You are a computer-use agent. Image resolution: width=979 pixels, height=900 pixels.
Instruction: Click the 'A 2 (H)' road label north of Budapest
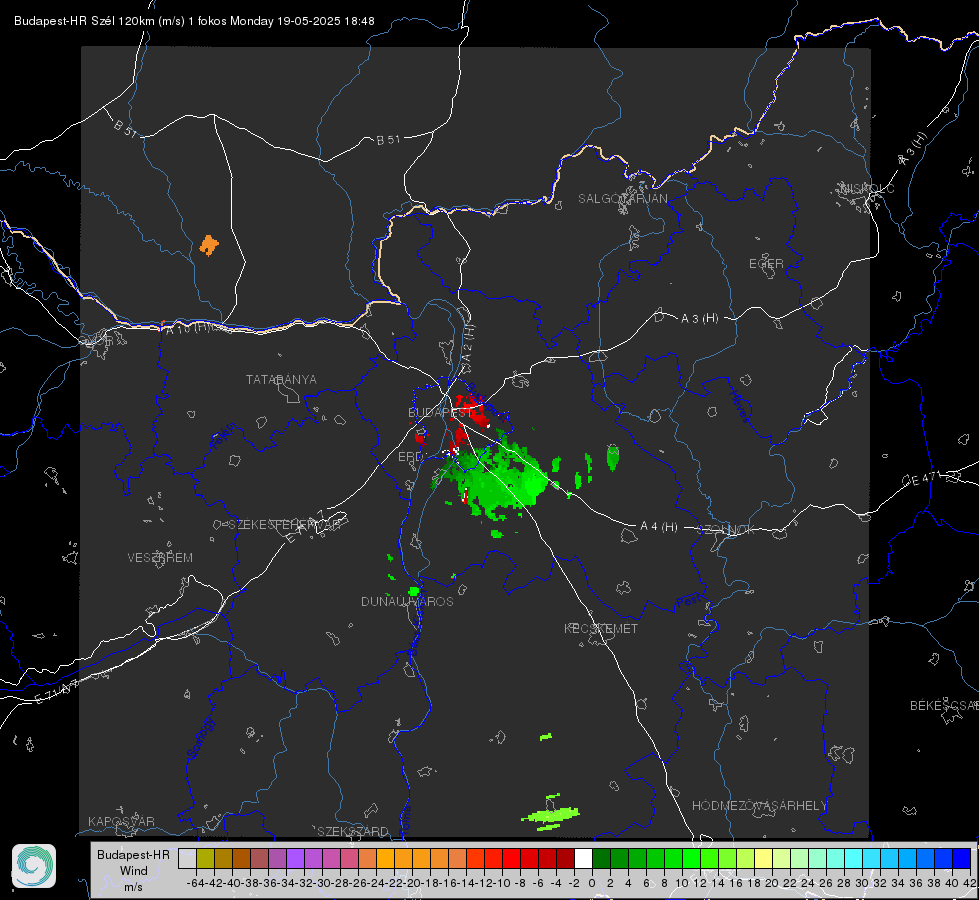click(468, 342)
